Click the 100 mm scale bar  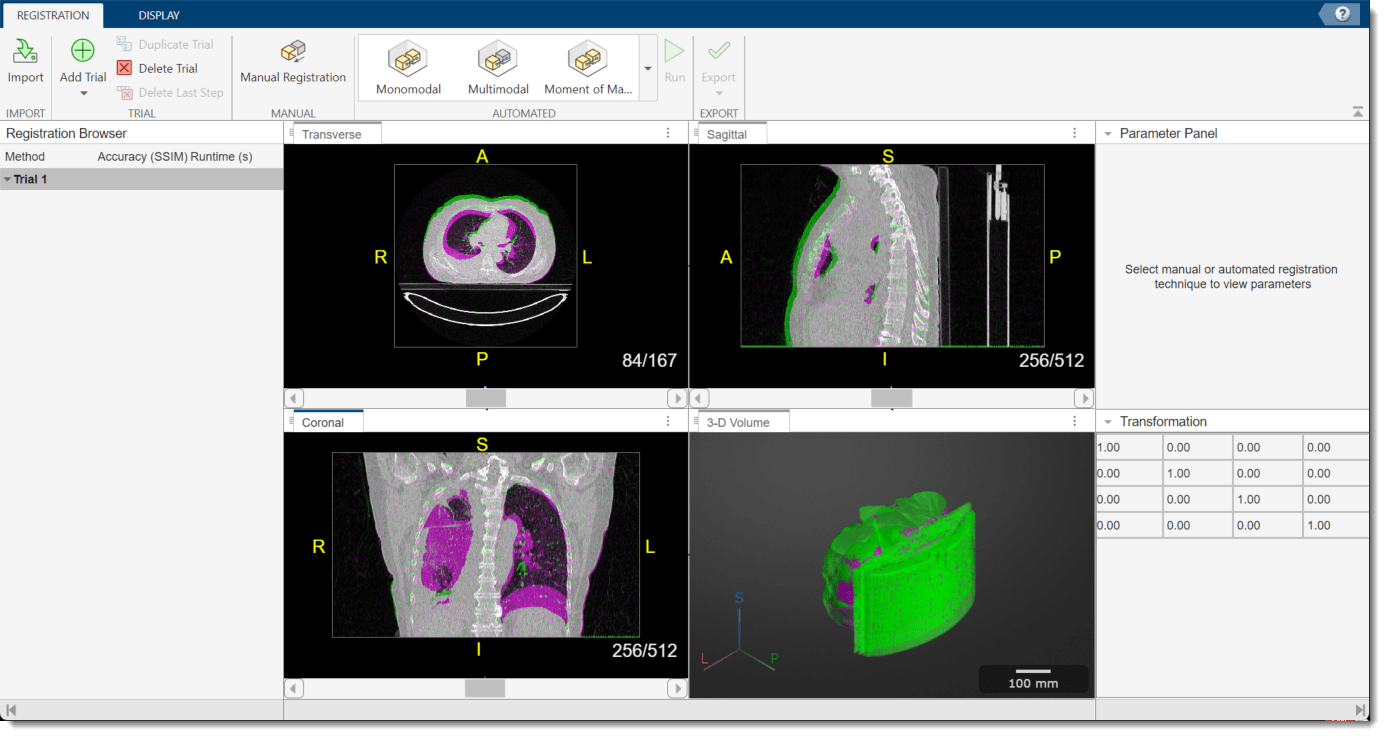[1033, 678]
